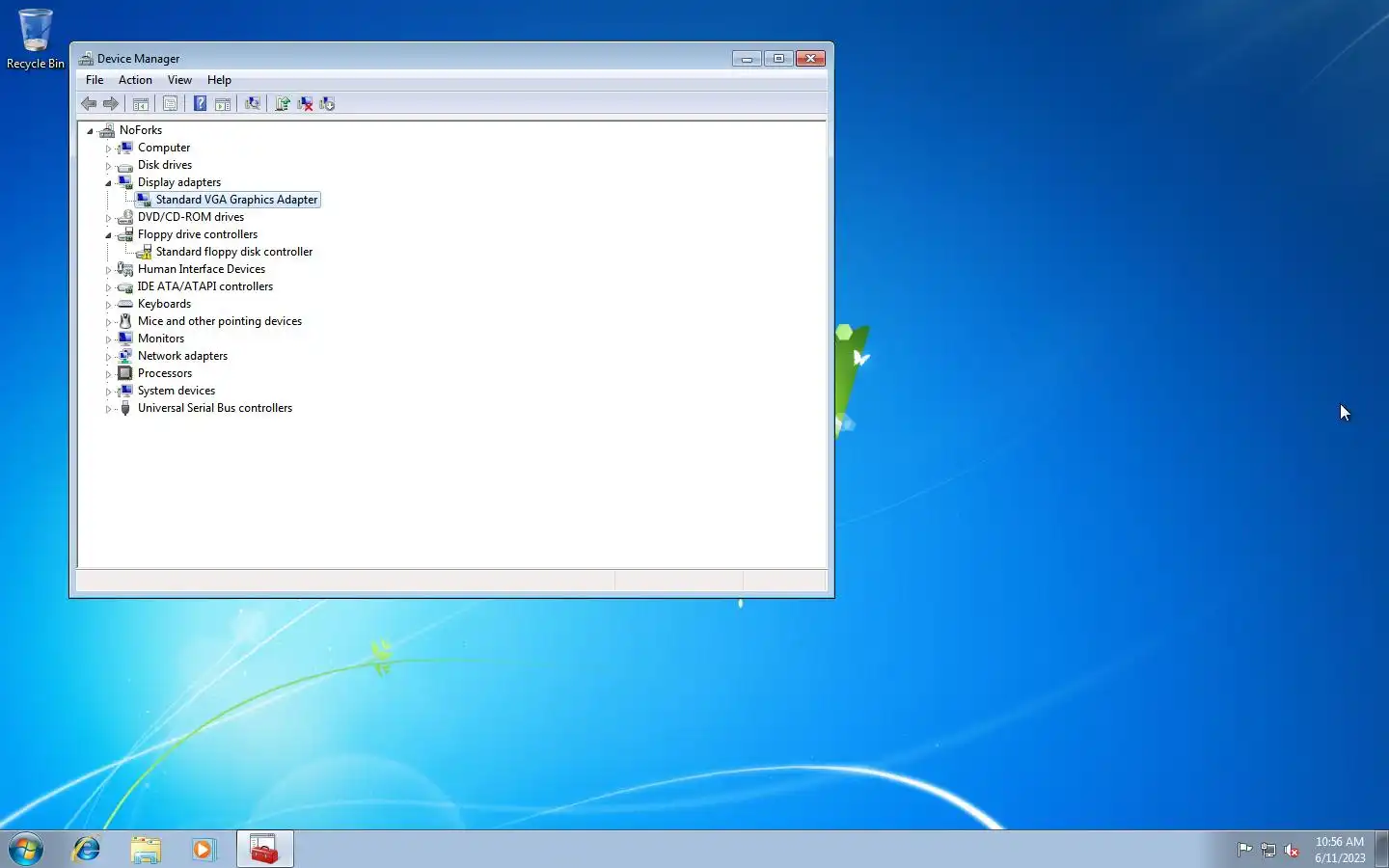1389x868 pixels.
Task: Click the blue Help question mark icon
Action: [200, 103]
